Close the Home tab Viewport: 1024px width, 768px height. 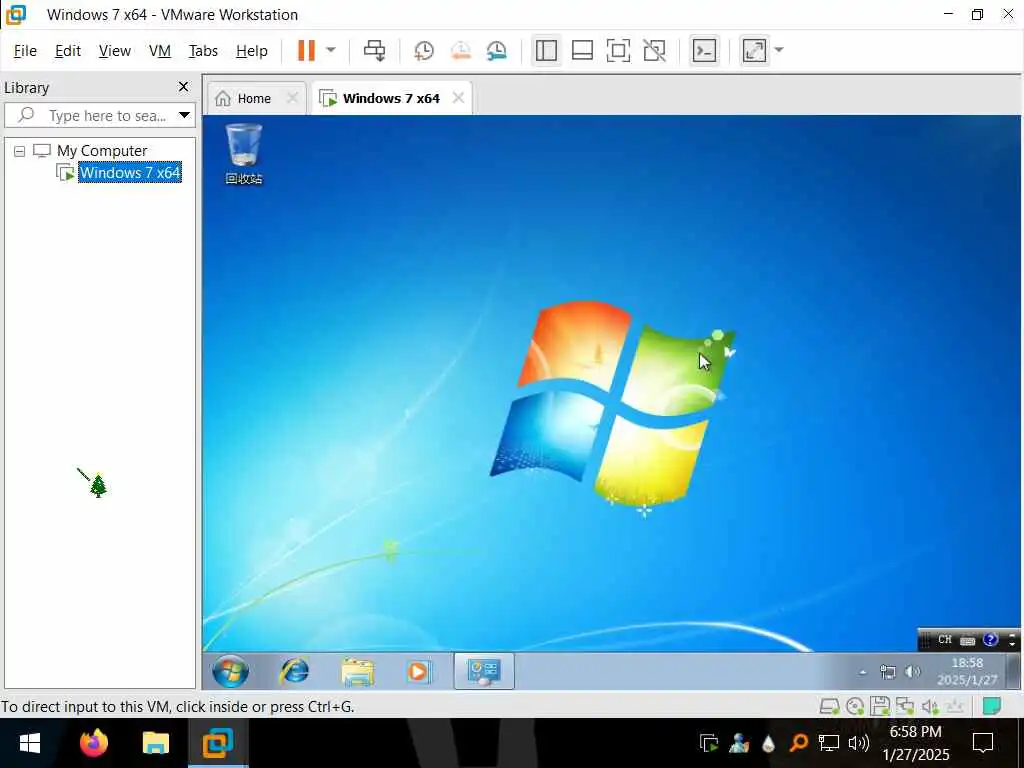tap(293, 98)
